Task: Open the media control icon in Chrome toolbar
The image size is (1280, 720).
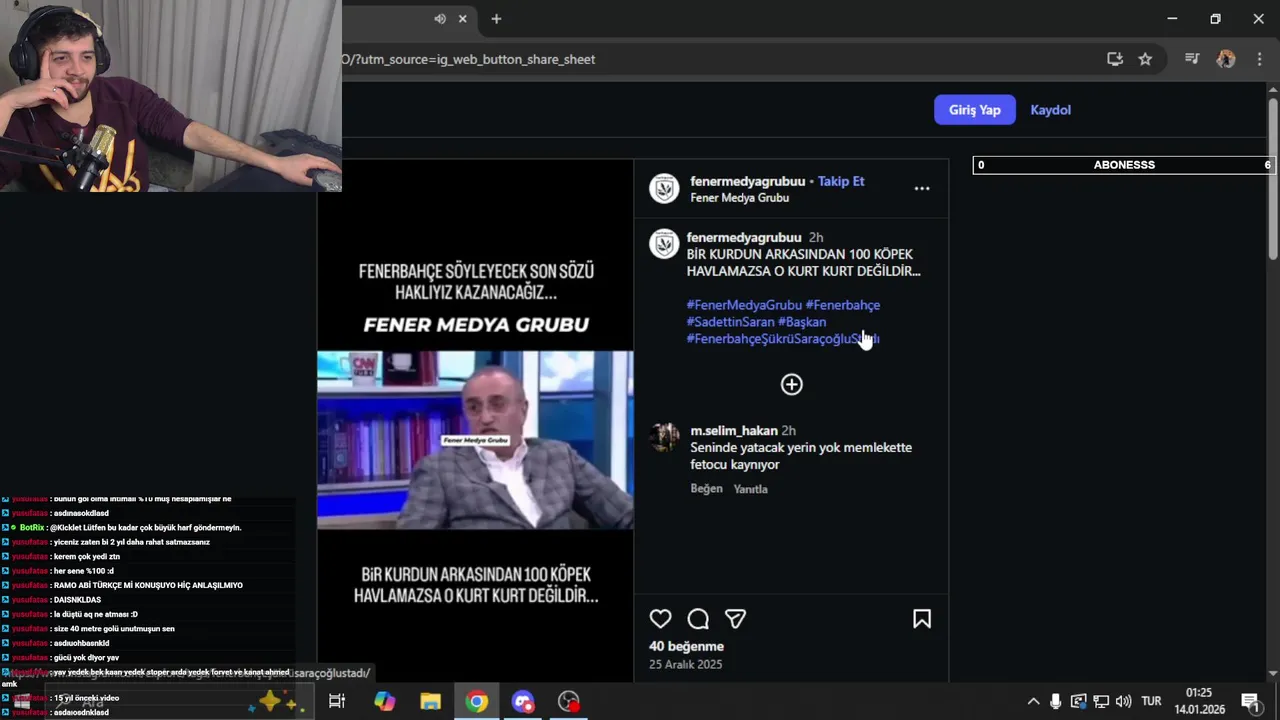Action: pyautogui.click(x=1192, y=59)
